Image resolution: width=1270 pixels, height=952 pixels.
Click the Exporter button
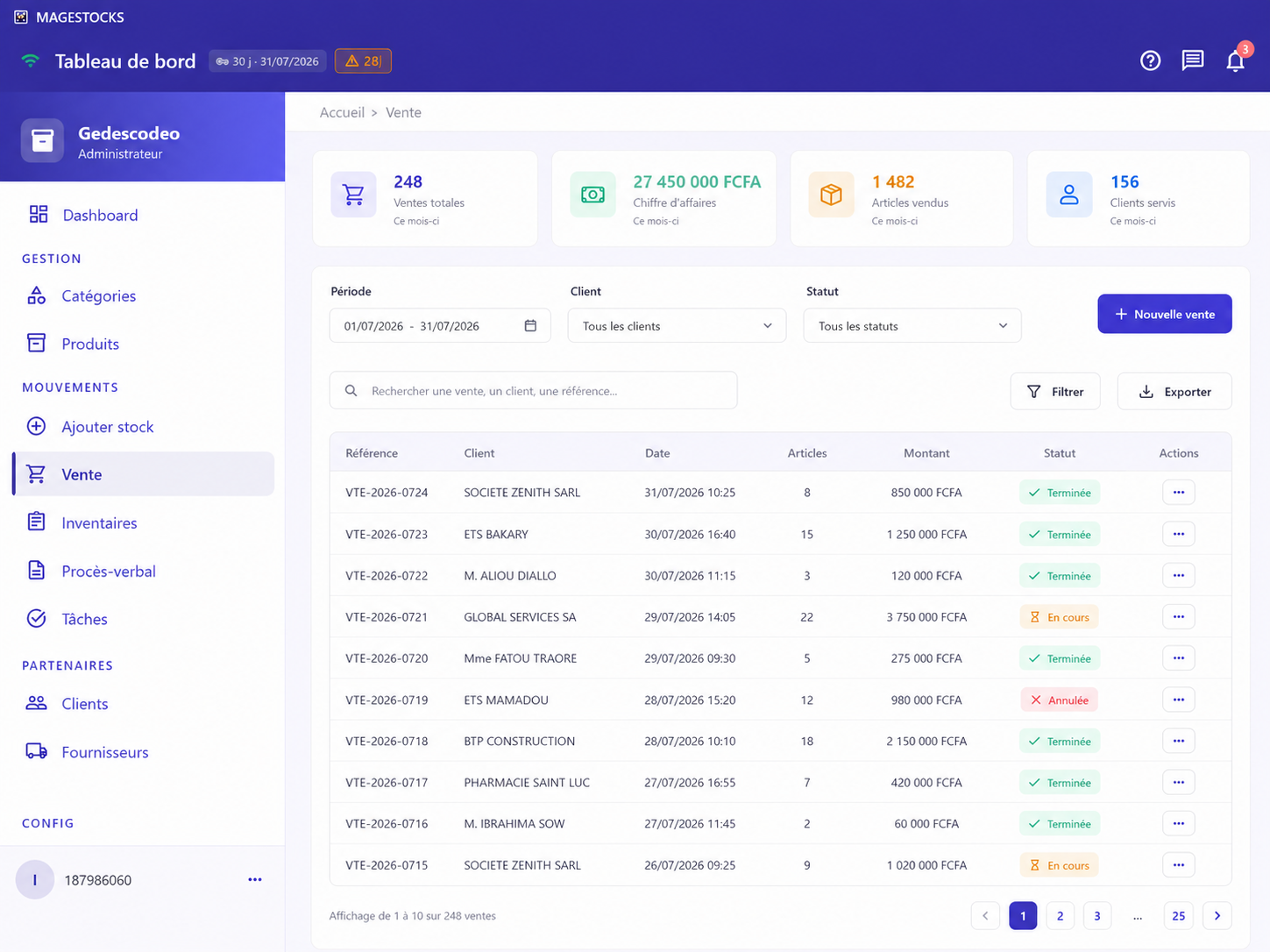1174,391
